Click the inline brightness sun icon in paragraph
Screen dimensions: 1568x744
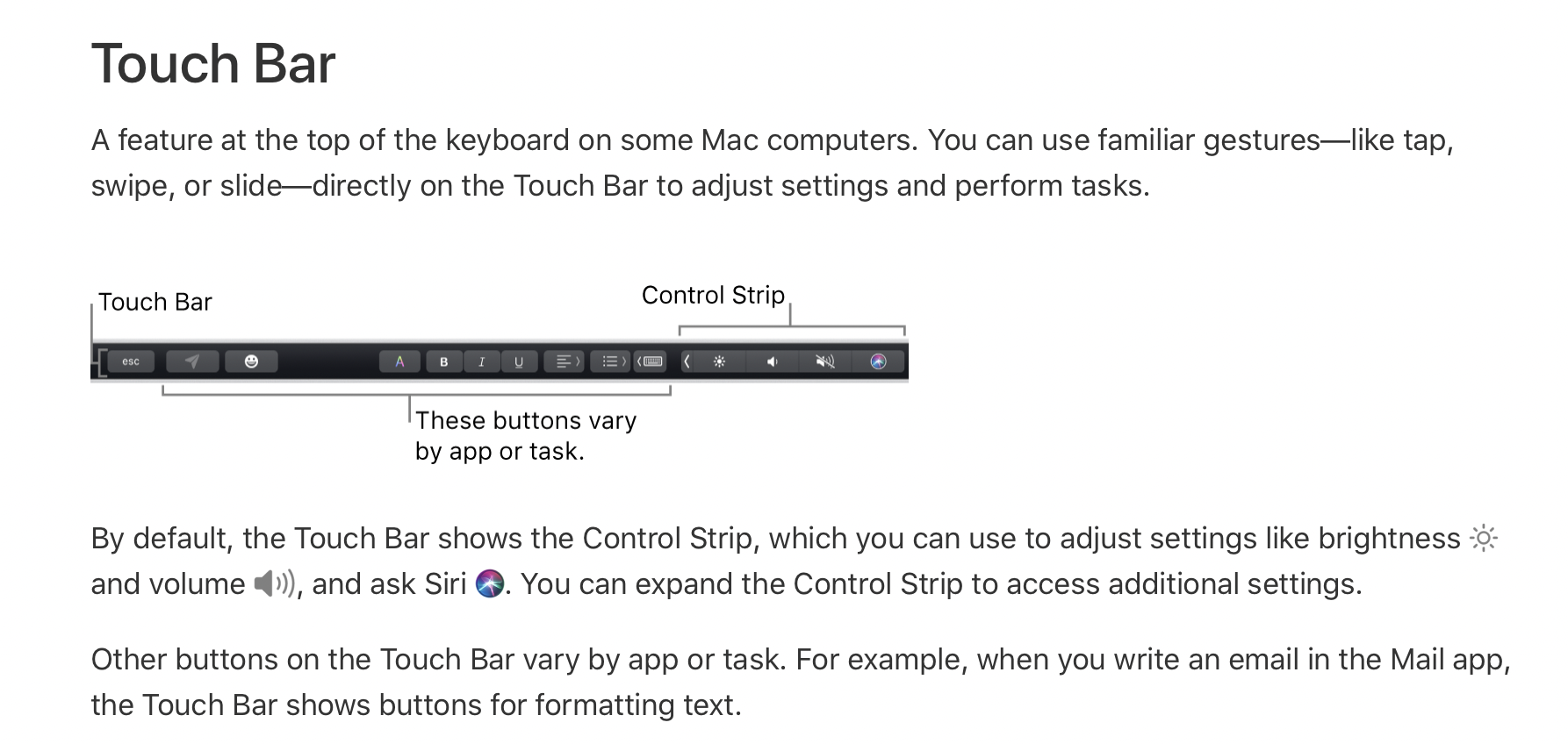(x=1484, y=538)
